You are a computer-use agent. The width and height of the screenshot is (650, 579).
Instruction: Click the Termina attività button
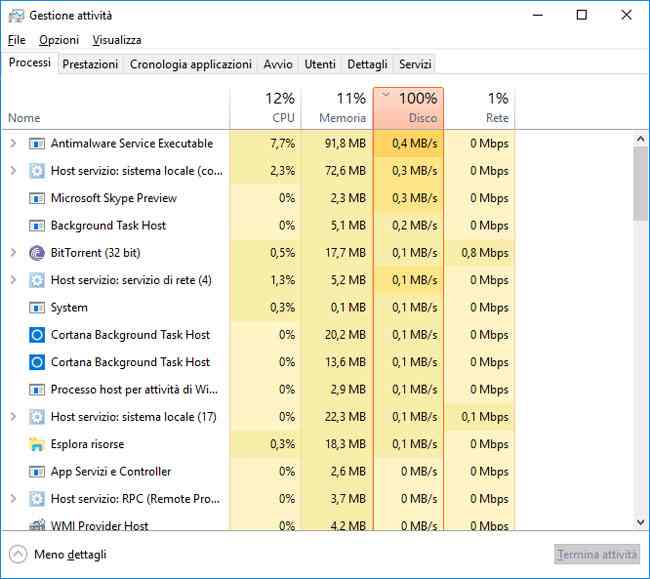coord(597,555)
